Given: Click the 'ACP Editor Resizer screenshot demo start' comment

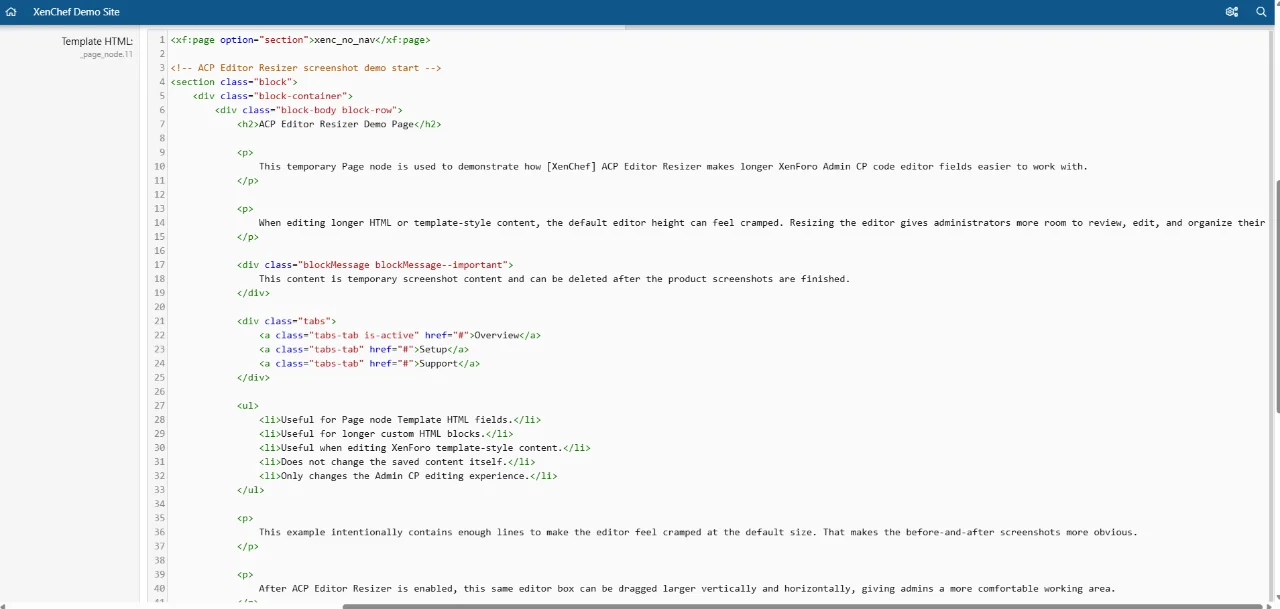Looking at the screenshot, I should [x=305, y=68].
